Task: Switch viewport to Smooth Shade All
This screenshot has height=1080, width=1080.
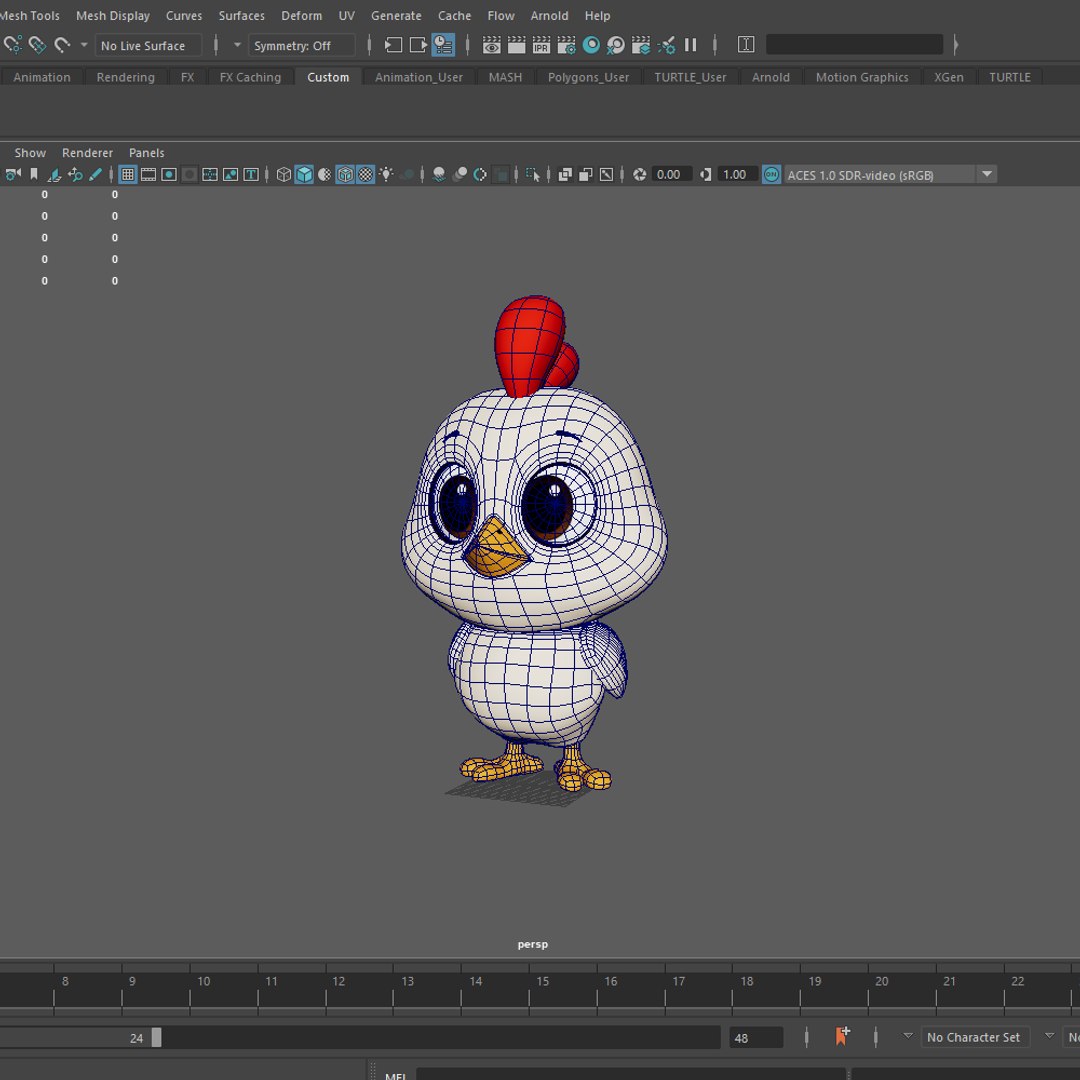Action: point(304,175)
